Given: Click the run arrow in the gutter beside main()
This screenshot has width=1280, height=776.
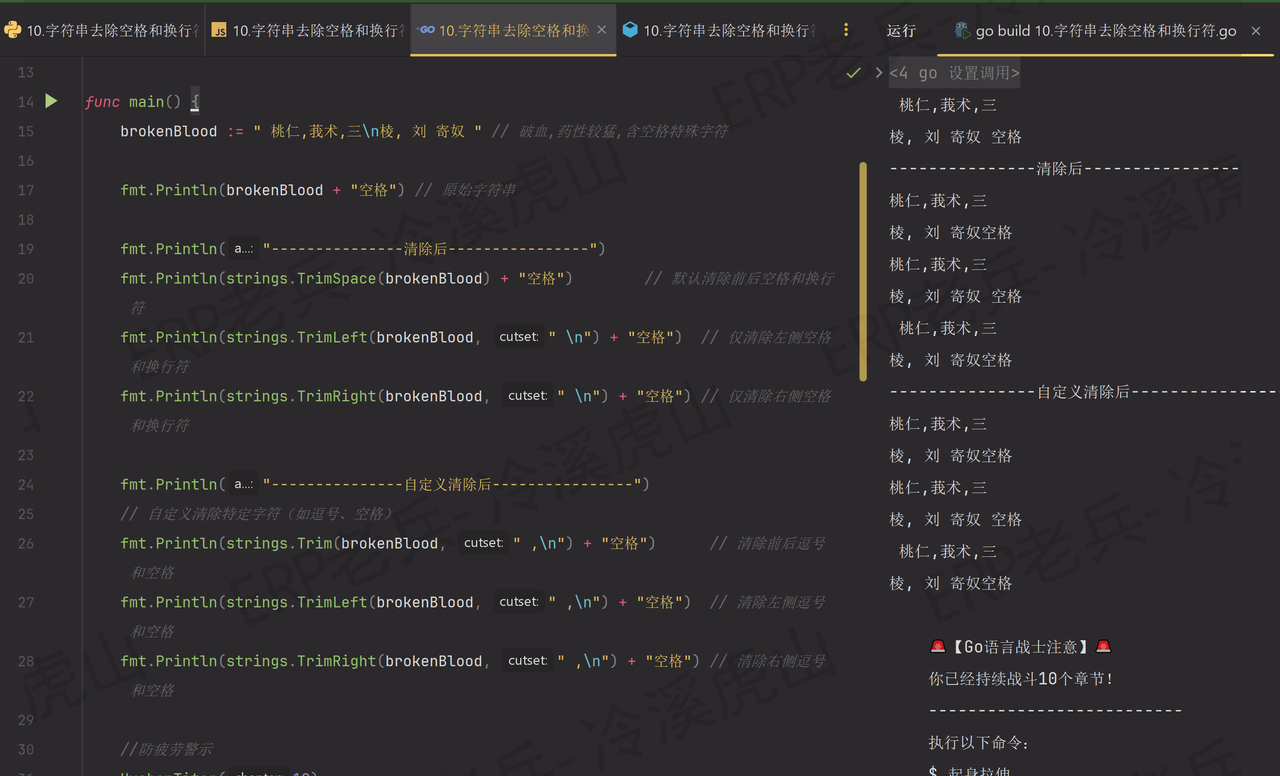Looking at the screenshot, I should click(x=51, y=101).
